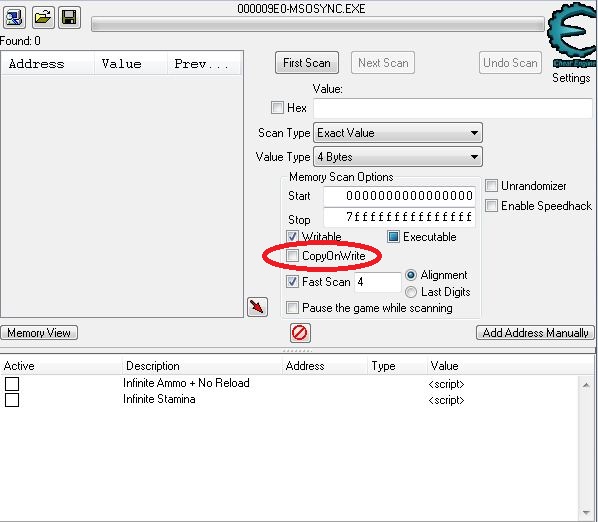This screenshot has height=522, width=598.
Task: Click the Cheat Engine logo
Action: tap(572, 36)
